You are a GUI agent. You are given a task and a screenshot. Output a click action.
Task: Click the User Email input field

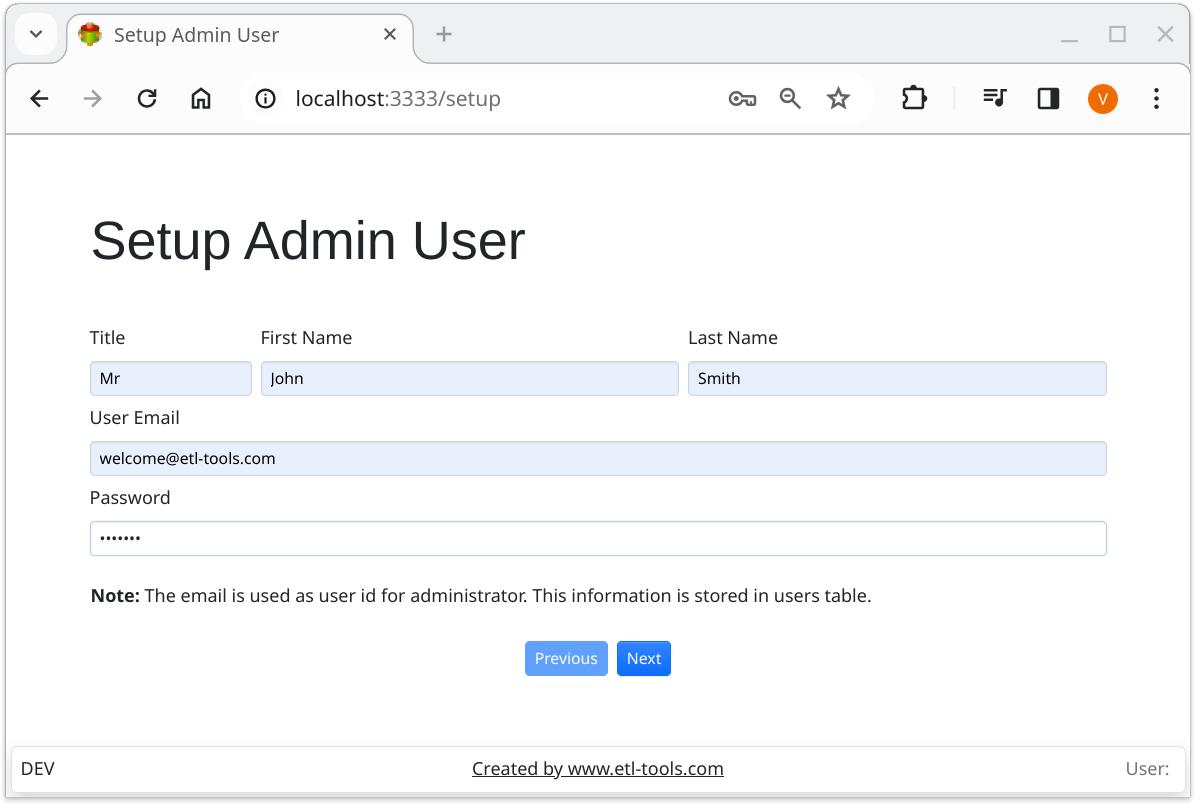pyautogui.click(x=598, y=459)
